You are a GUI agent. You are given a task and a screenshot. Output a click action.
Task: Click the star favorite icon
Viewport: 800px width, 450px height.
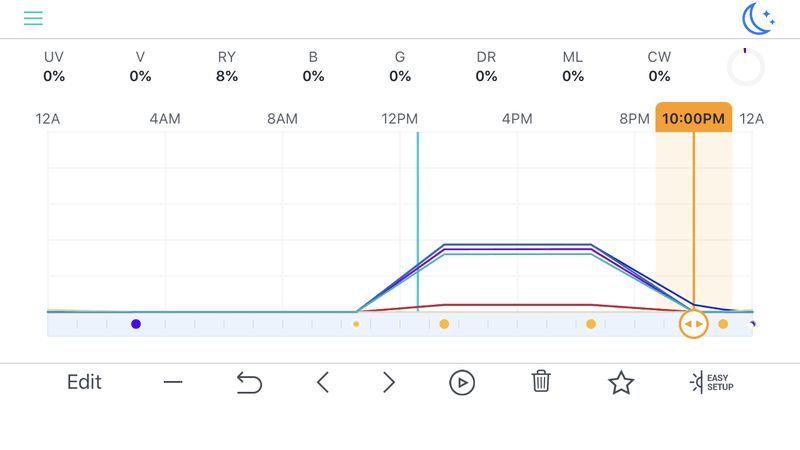point(621,382)
